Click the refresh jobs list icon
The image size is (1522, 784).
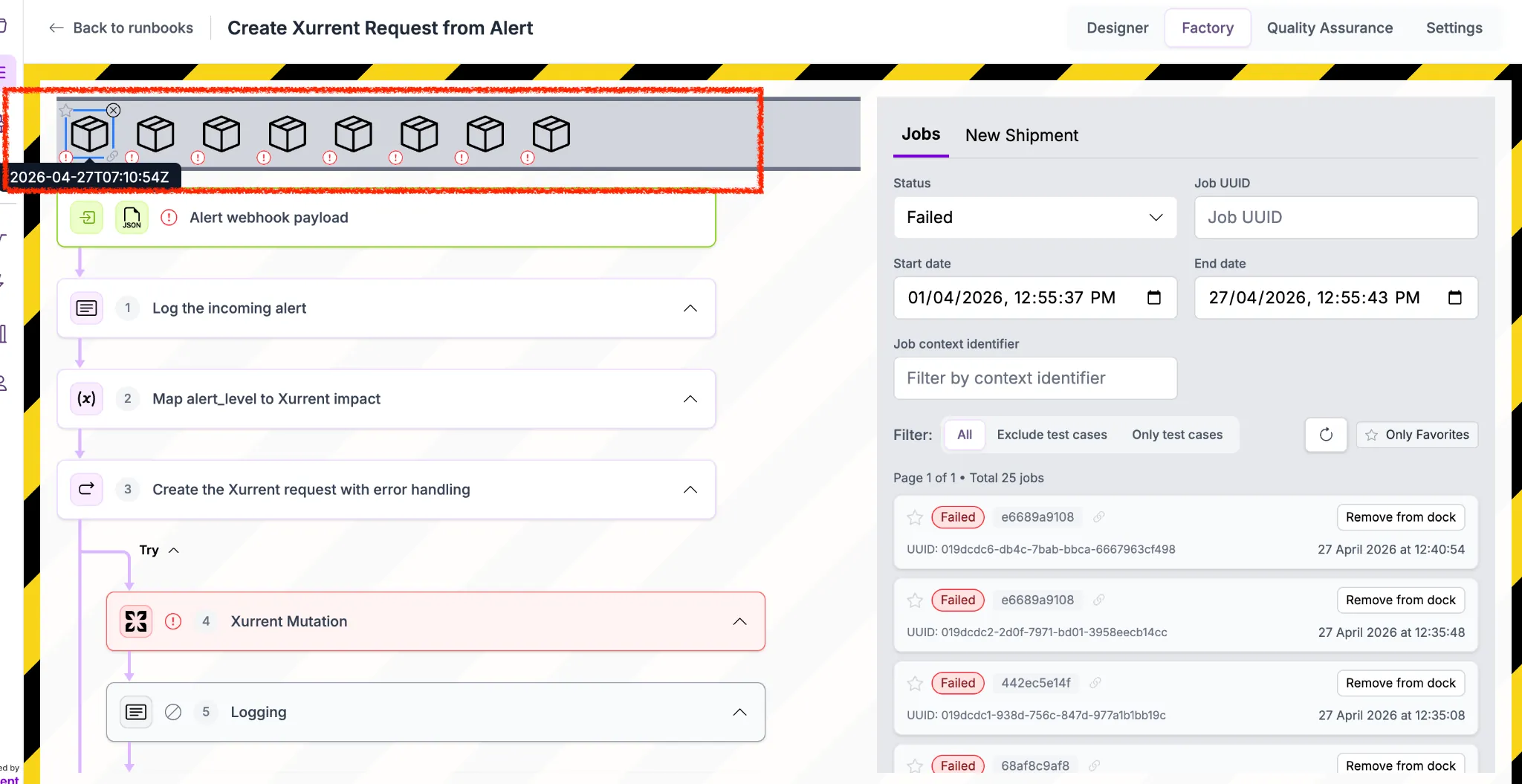tap(1326, 435)
